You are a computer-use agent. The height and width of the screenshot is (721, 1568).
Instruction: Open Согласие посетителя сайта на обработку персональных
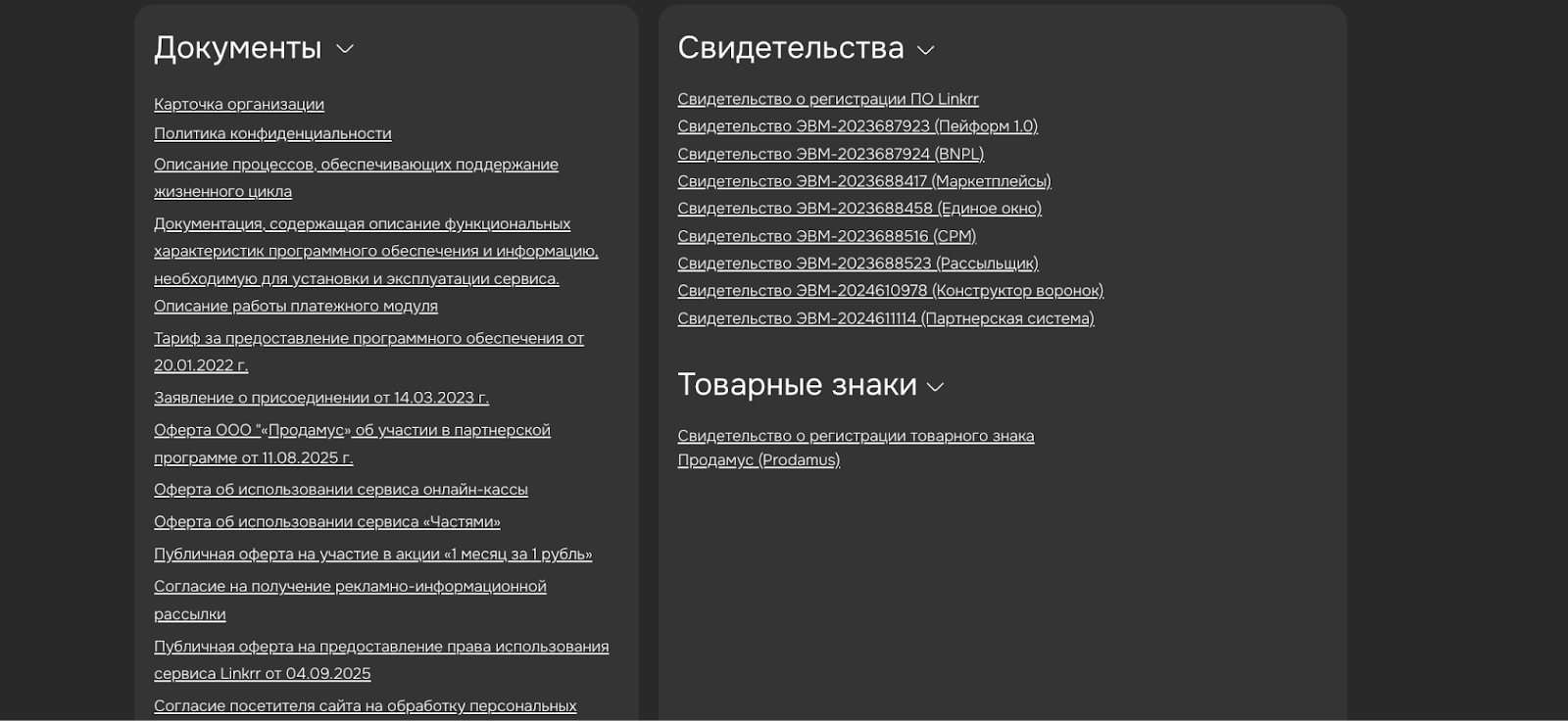pos(366,705)
